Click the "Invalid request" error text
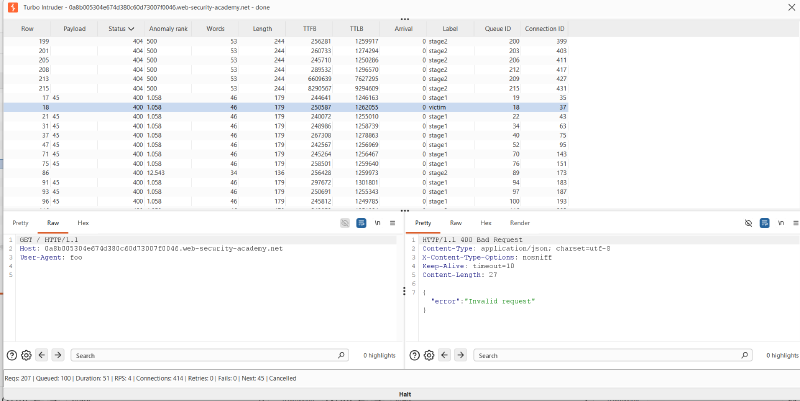The height and width of the screenshot is (401, 800). click(x=499, y=302)
